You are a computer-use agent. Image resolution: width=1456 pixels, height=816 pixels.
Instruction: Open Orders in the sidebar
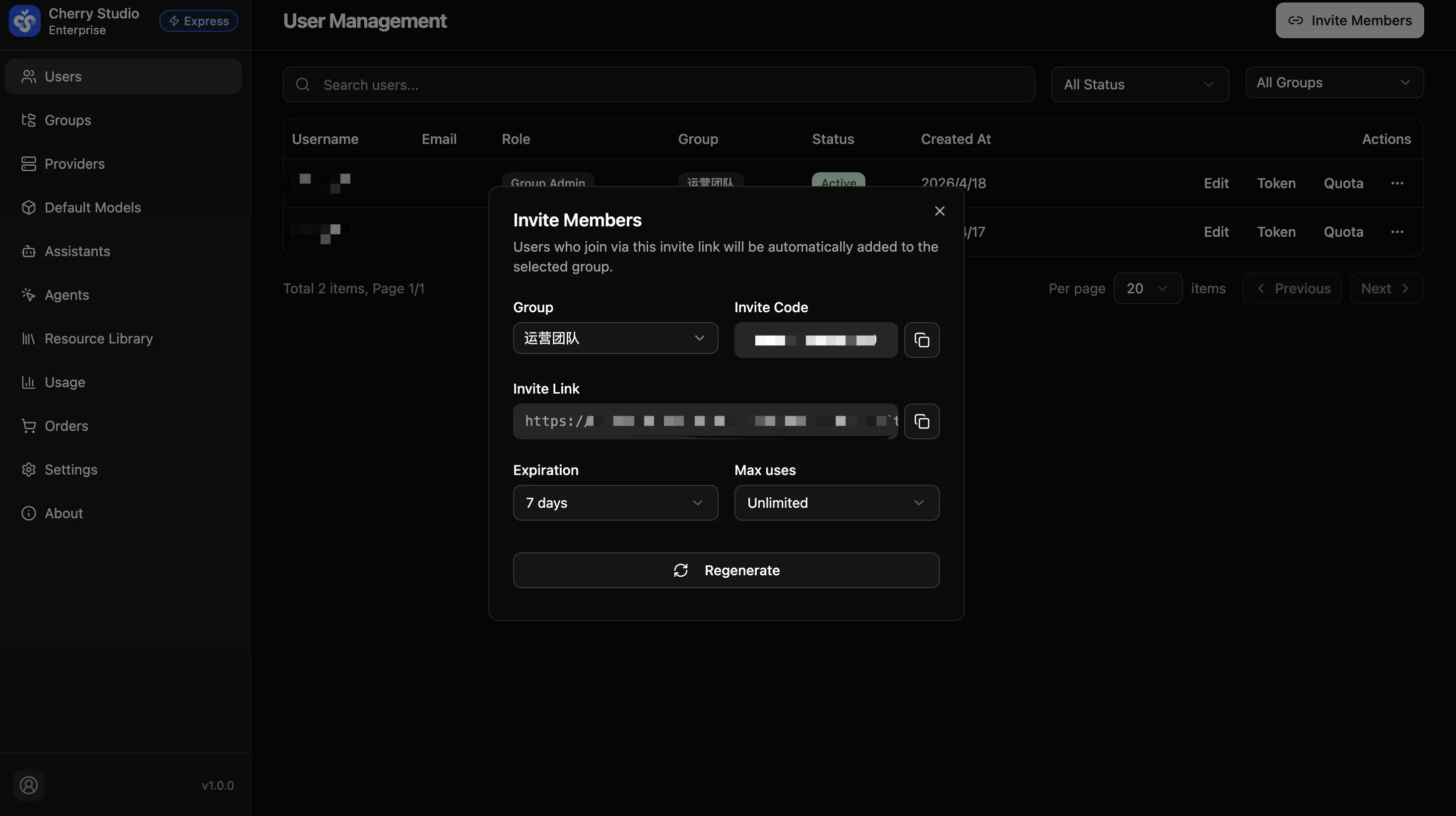[123, 426]
